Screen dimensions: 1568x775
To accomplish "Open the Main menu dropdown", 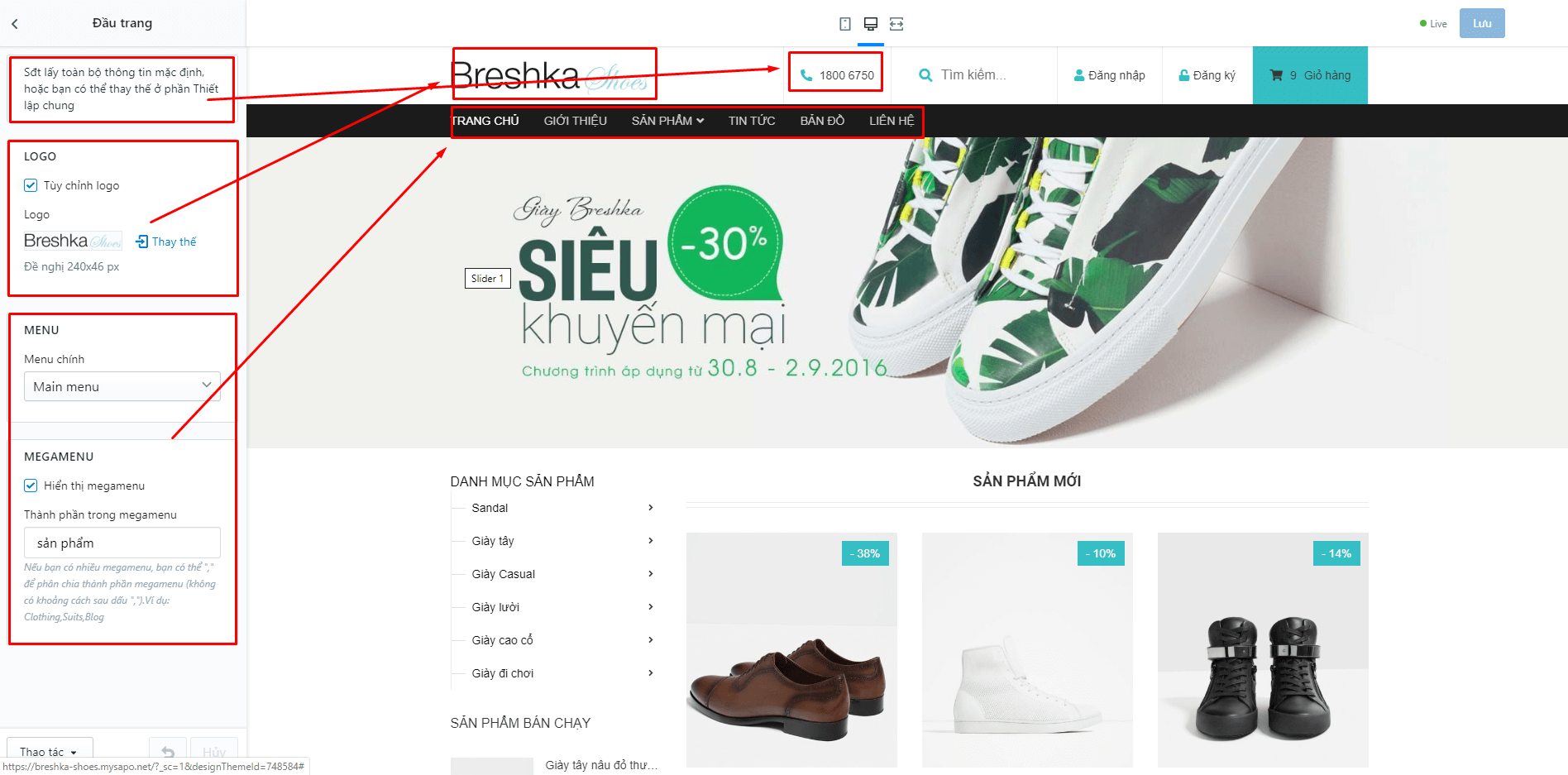I will pos(122,386).
